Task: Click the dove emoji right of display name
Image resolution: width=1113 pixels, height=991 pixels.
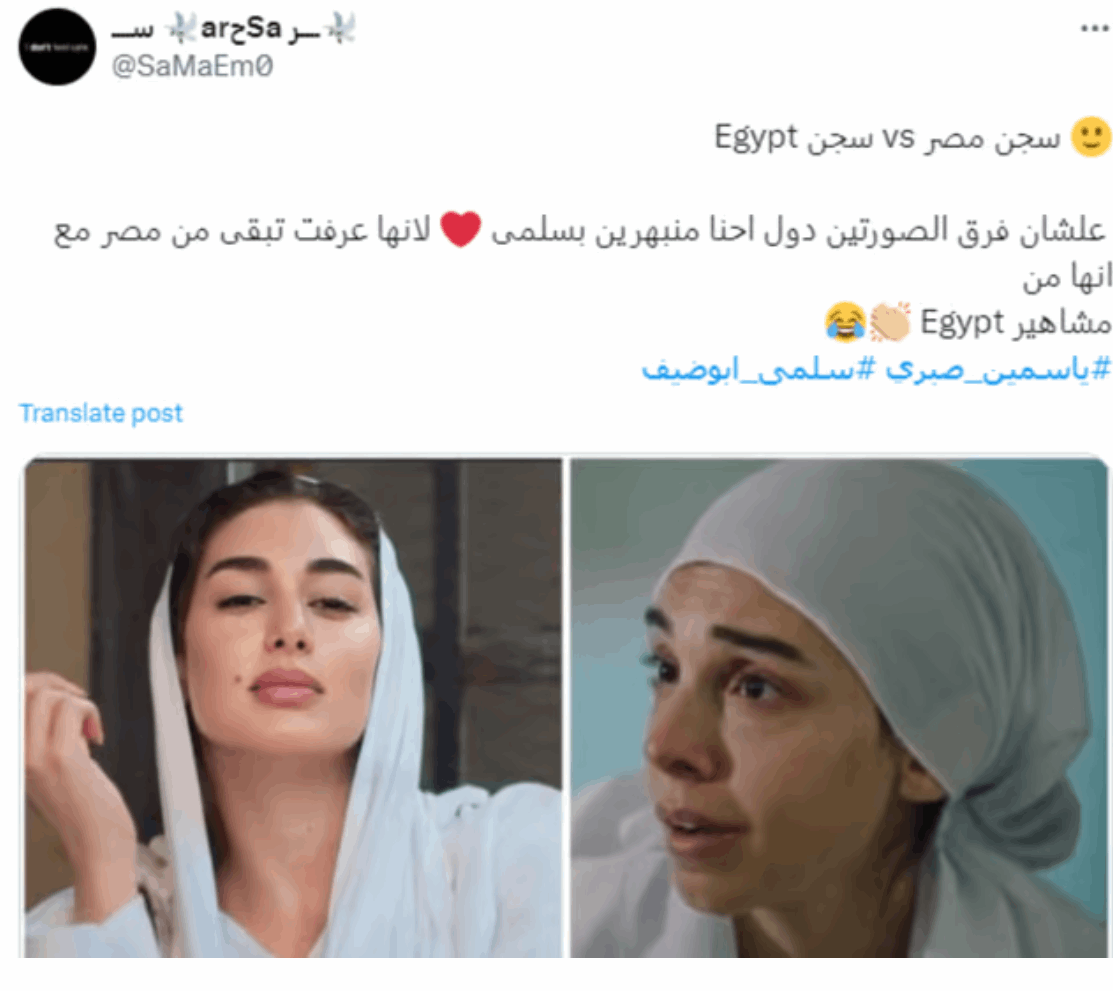Action: [339, 29]
